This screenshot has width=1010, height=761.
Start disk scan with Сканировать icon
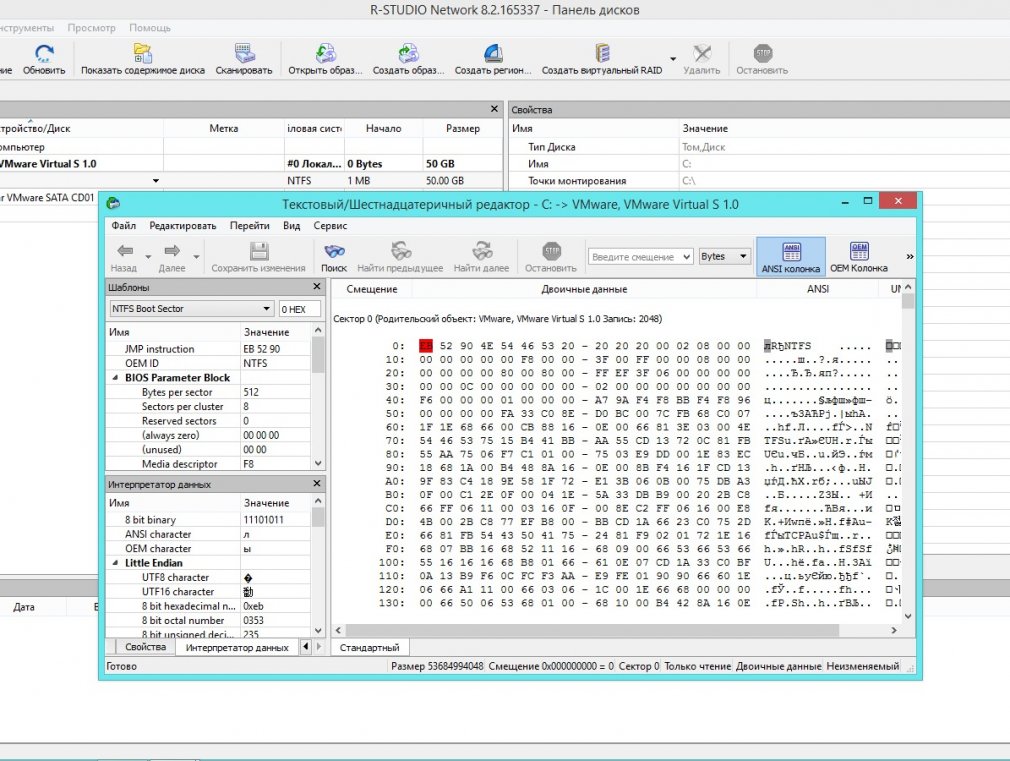click(244, 53)
